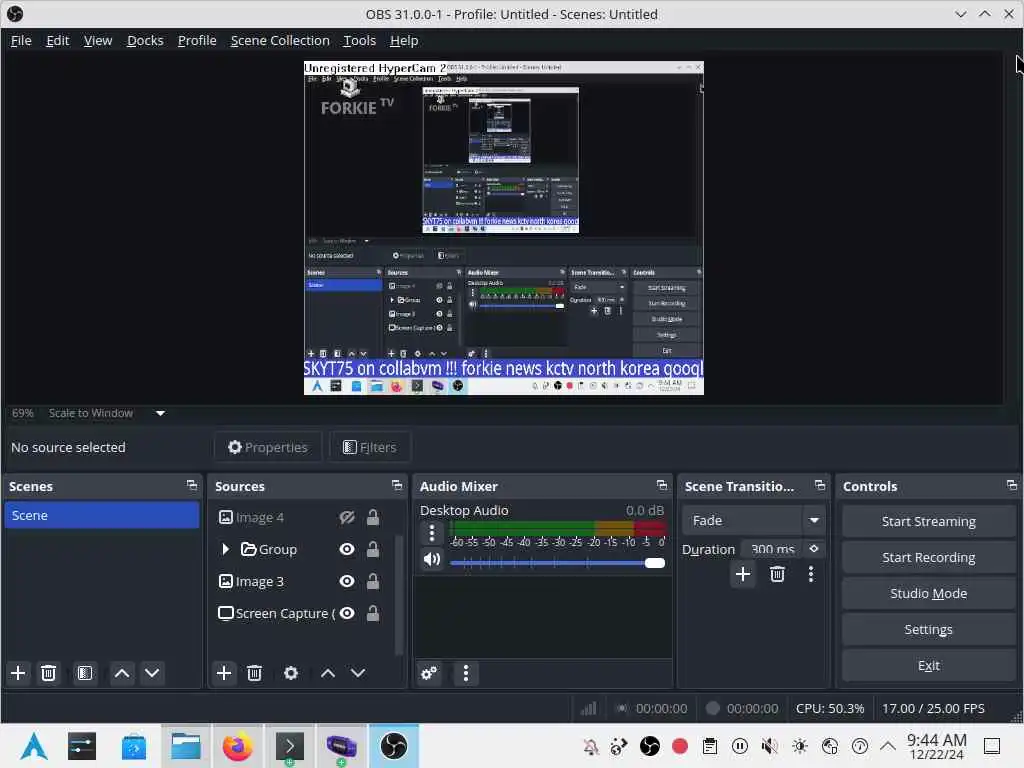This screenshot has height=768, width=1024.
Task: Click the Sources list scrollbar
Action: pos(399,594)
